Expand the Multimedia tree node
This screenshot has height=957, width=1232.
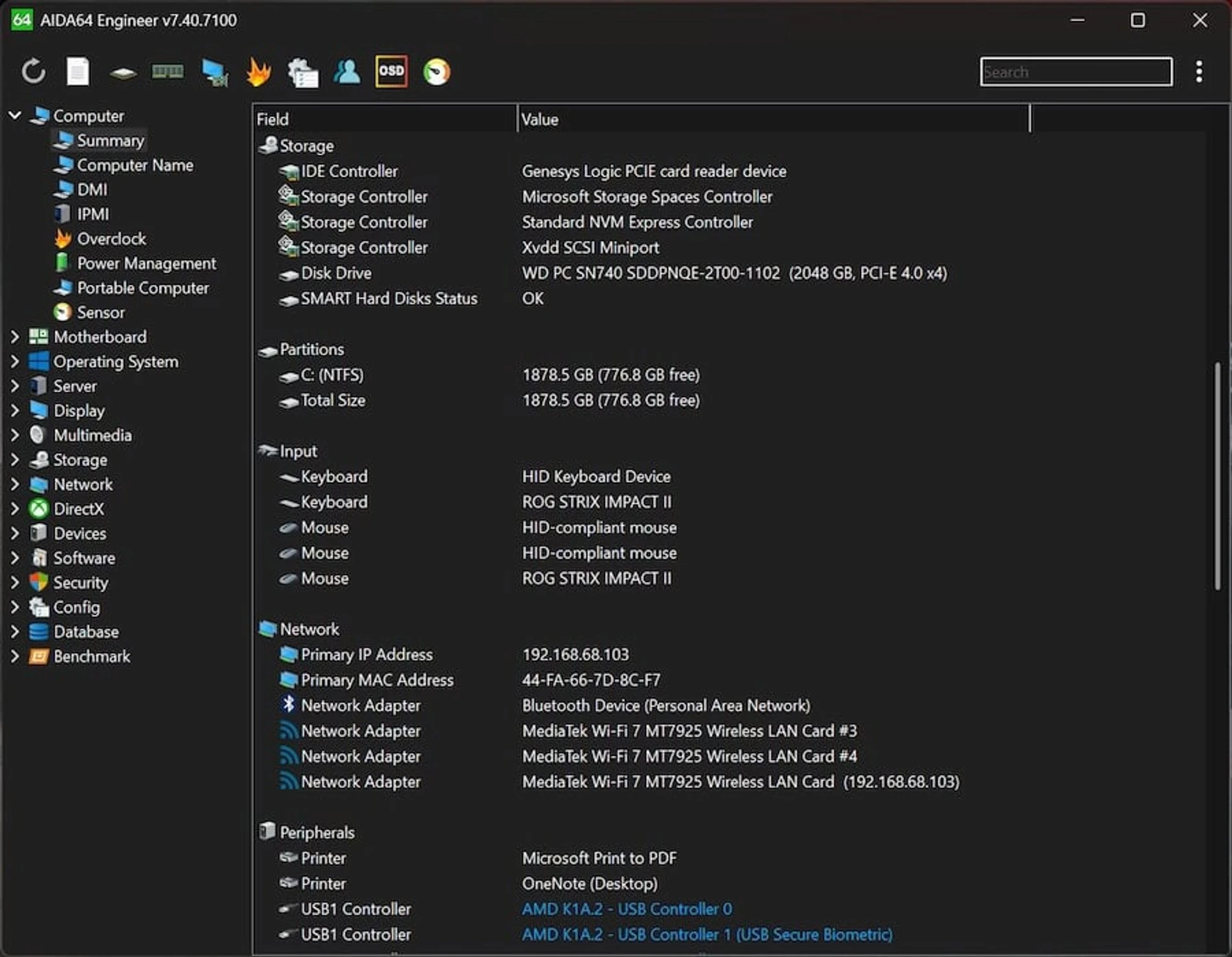point(15,435)
